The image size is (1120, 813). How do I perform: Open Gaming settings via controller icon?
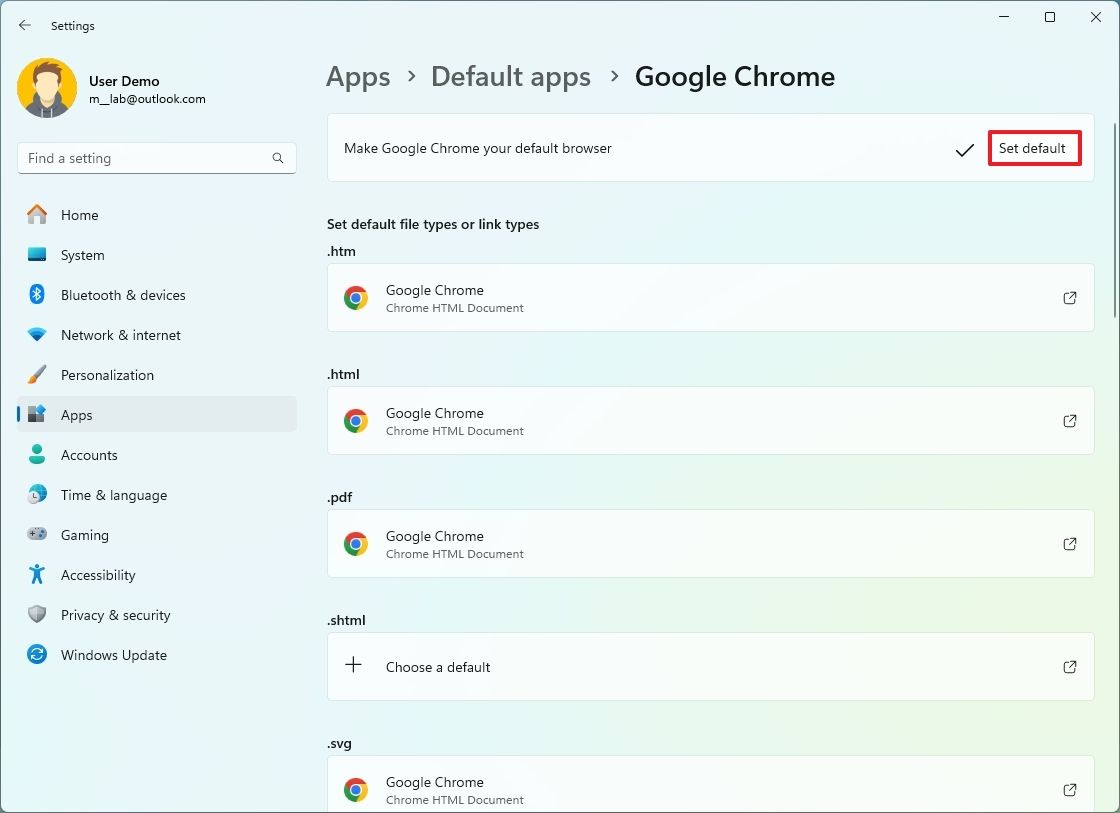coord(37,535)
